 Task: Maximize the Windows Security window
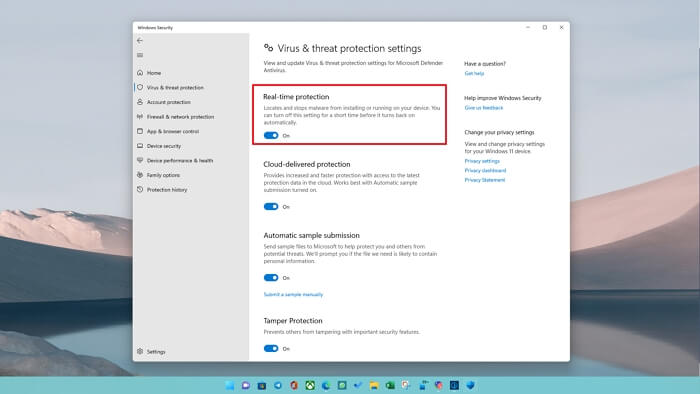pyautogui.click(x=545, y=27)
